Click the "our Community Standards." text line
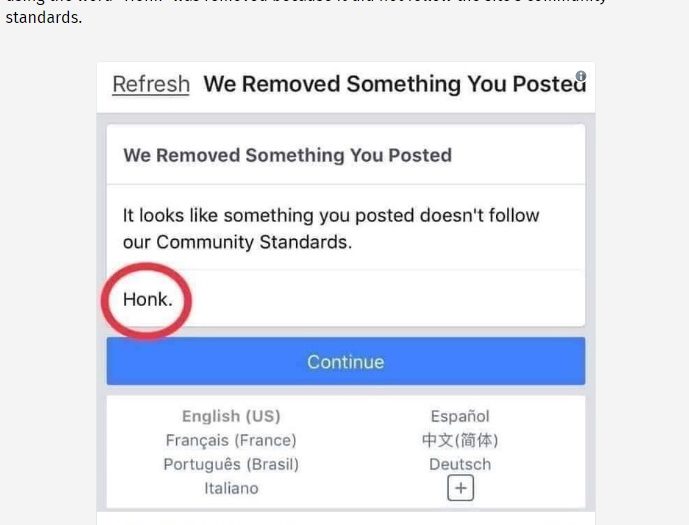This screenshot has width=689, height=525. click(x=237, y=242)
